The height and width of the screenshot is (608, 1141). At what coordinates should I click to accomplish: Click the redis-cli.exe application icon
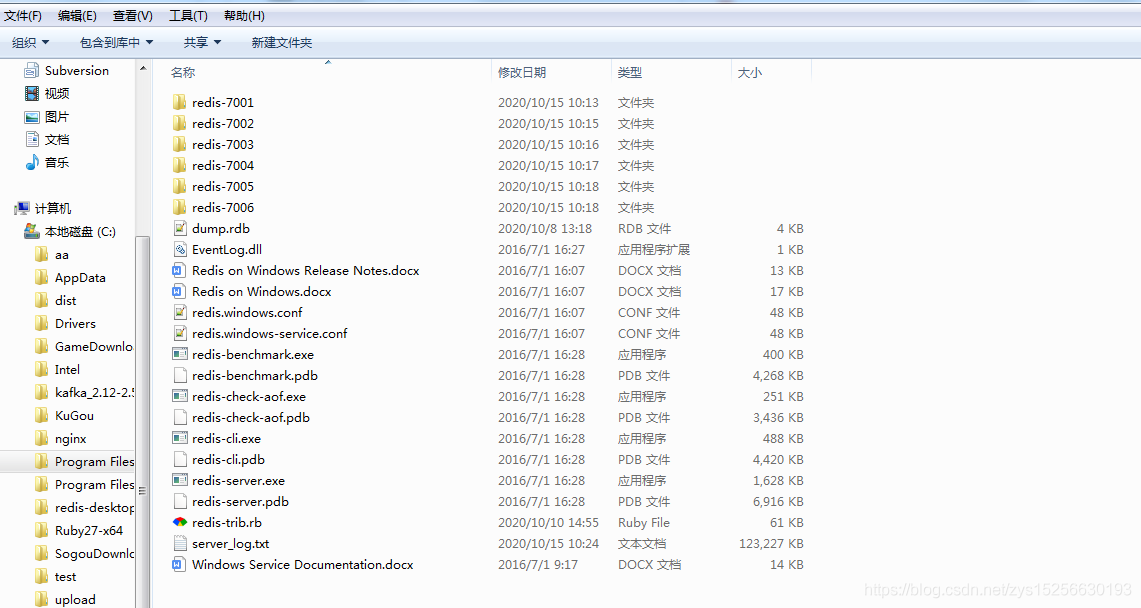(x=180, y=438)
